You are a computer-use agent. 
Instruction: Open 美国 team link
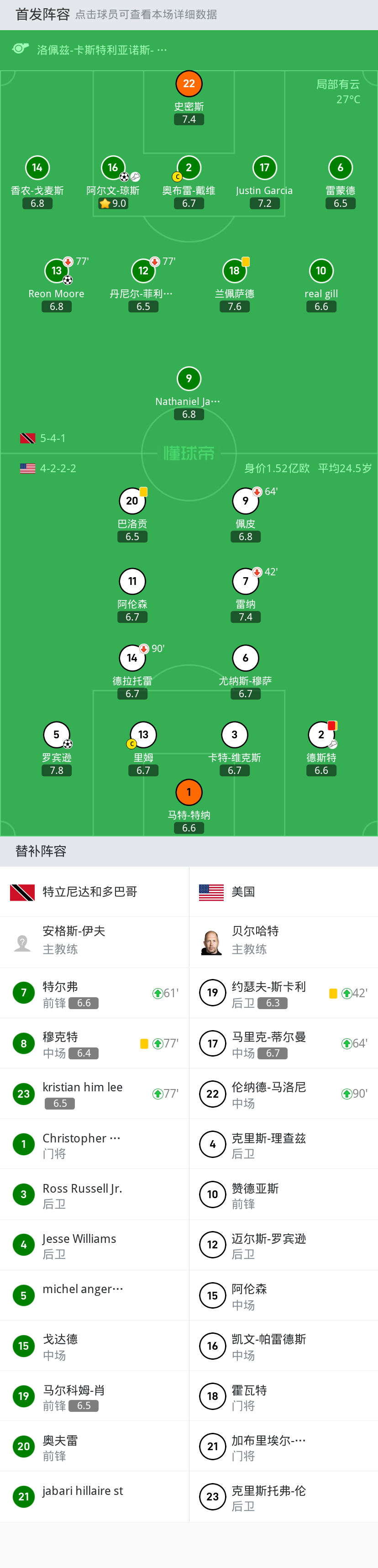pos(243,892)
